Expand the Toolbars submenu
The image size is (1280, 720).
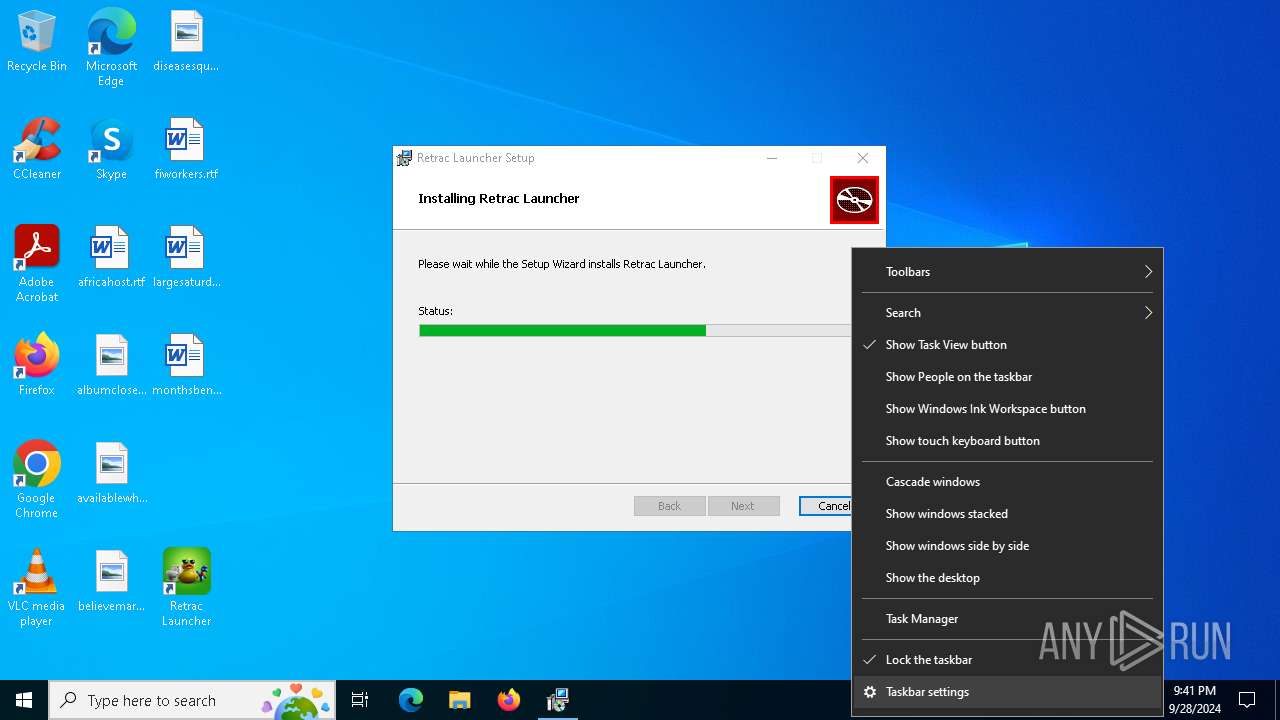point(1008,272)
